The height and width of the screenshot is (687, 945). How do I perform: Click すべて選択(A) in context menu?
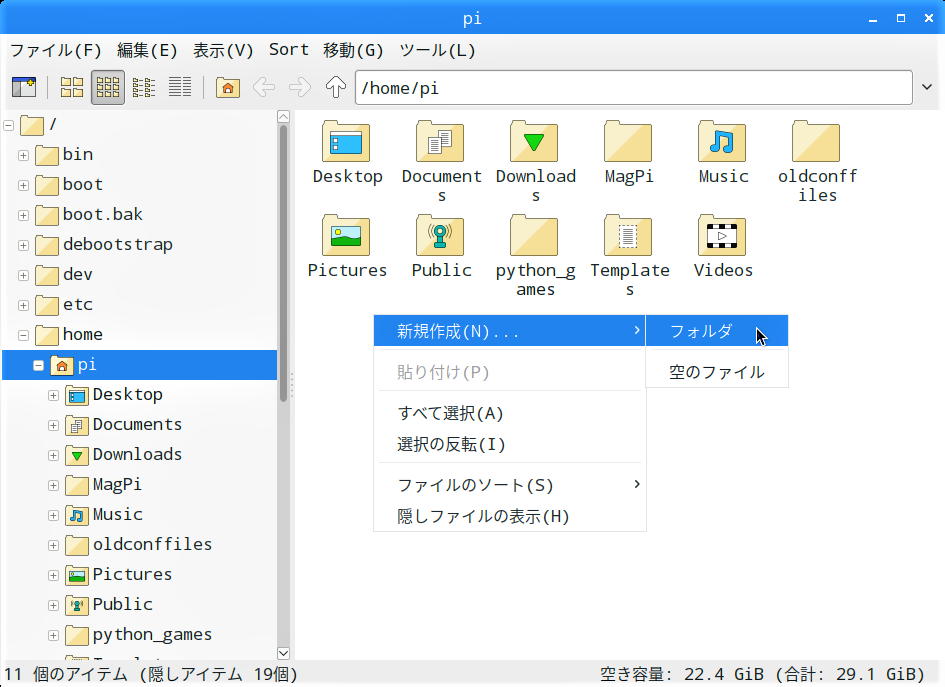pos(509,413)
